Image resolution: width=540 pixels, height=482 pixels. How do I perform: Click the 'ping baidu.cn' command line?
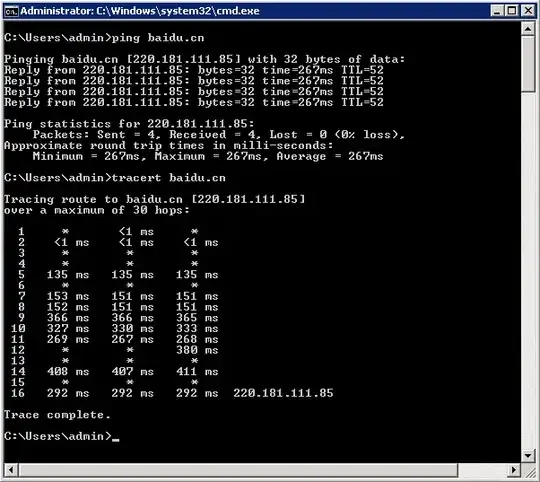click(104, 38)
